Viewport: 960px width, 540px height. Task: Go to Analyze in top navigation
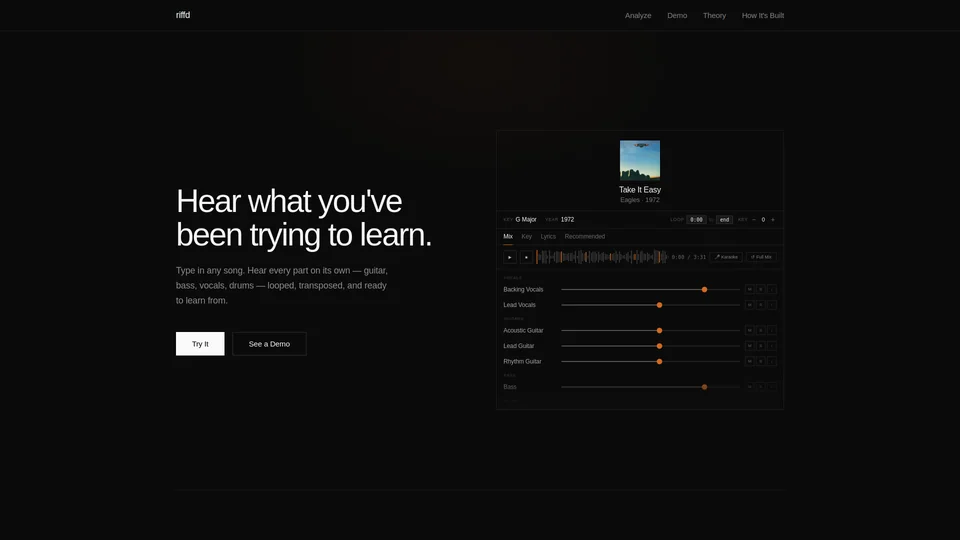point(638,15)
